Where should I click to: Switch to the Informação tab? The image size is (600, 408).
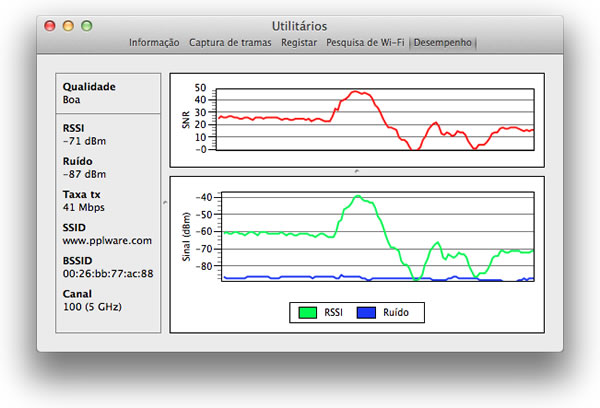click(x=154, y=43)
